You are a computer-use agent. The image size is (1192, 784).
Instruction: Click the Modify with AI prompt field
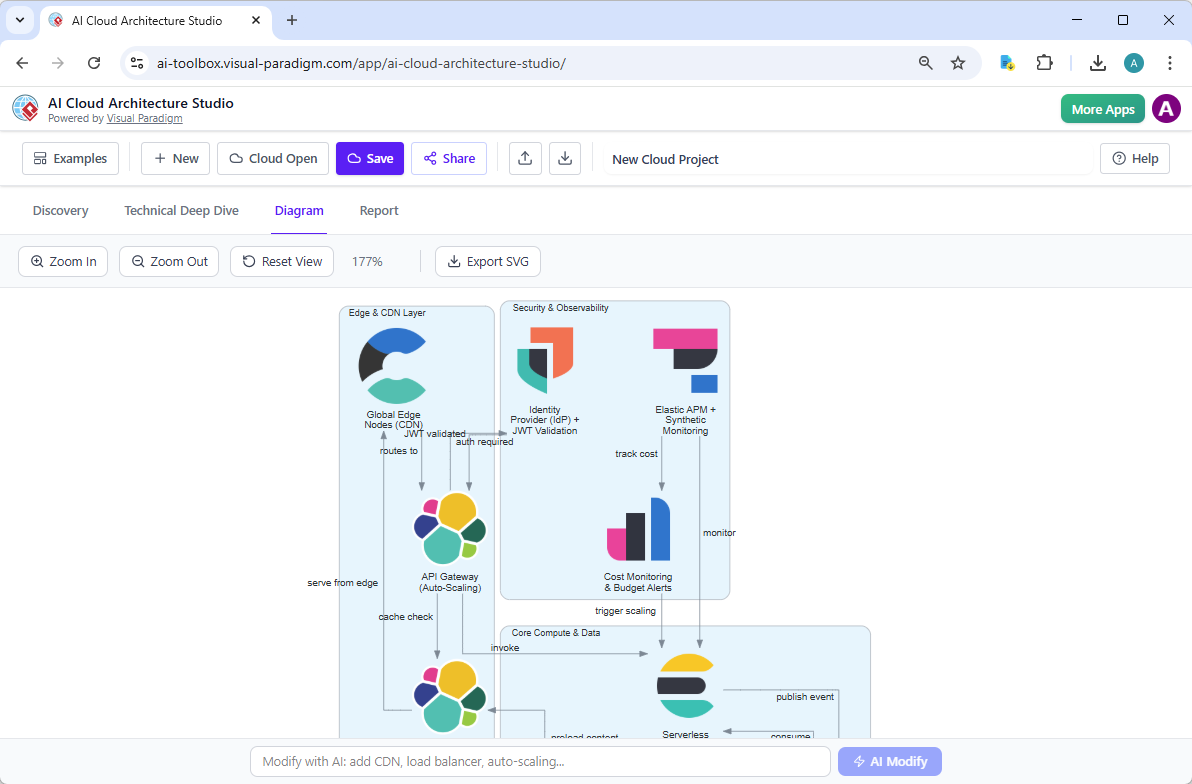point(540,761)
